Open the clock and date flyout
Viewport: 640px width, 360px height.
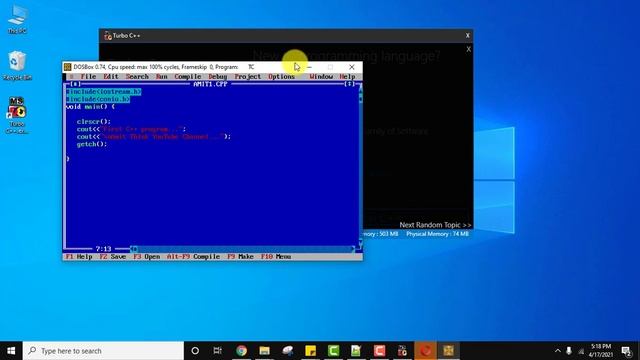click(600, 351)
